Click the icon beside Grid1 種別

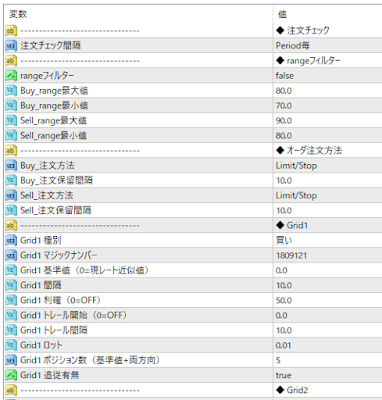(11, 240)
